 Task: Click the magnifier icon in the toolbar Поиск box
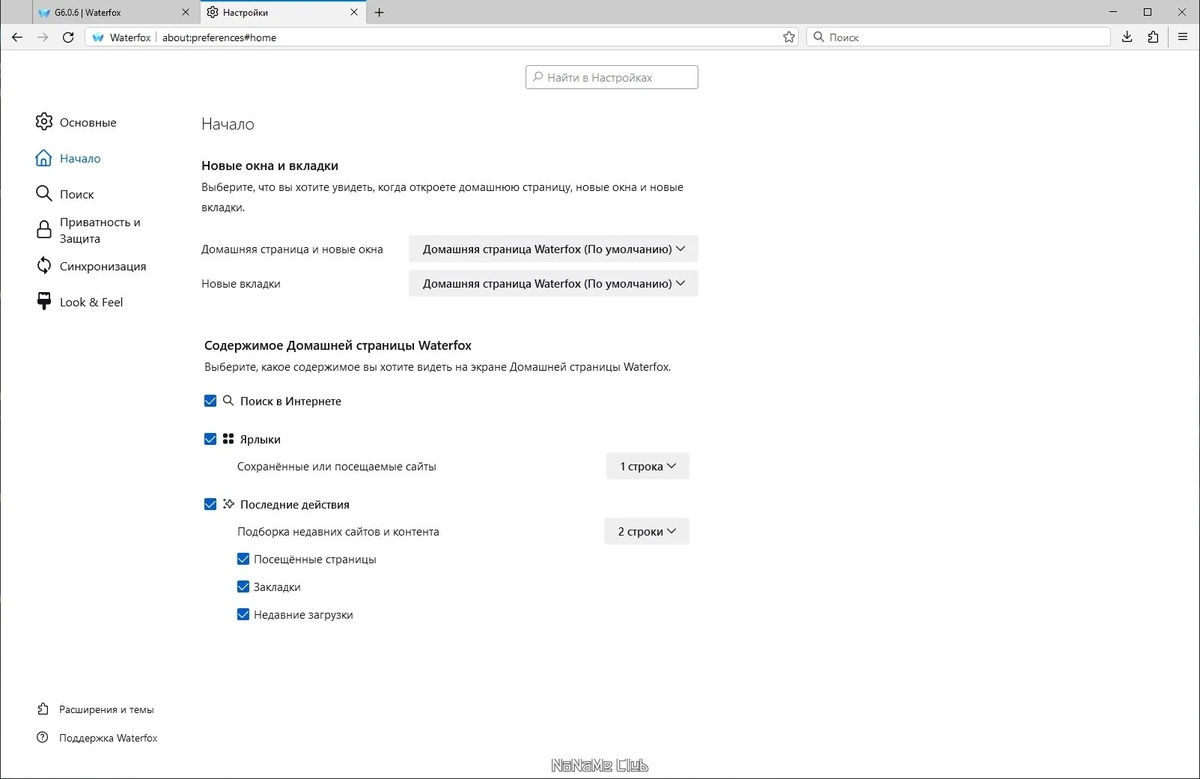click(x=818, y=37)
